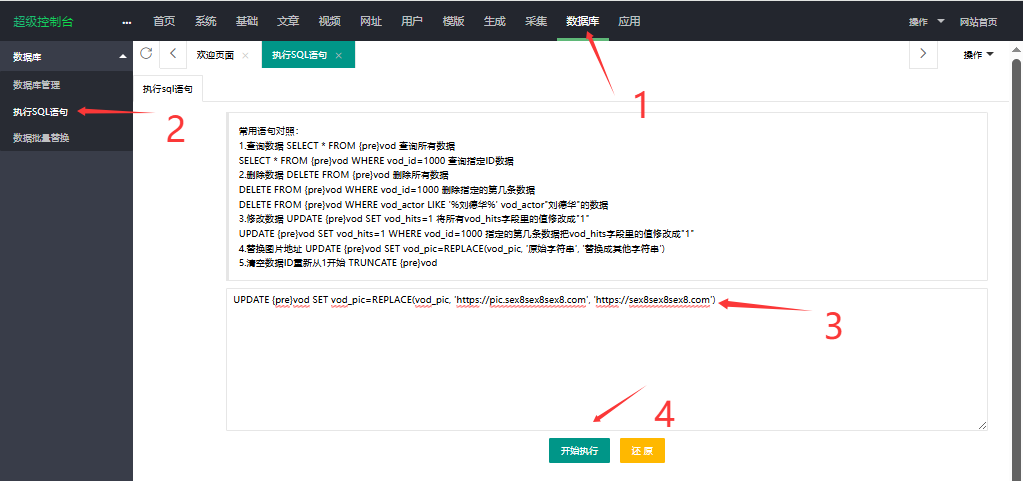Open the 文章 menu
Image resolution: width=1023 pixels, height=481 pixels.
(x=288, y=21)
